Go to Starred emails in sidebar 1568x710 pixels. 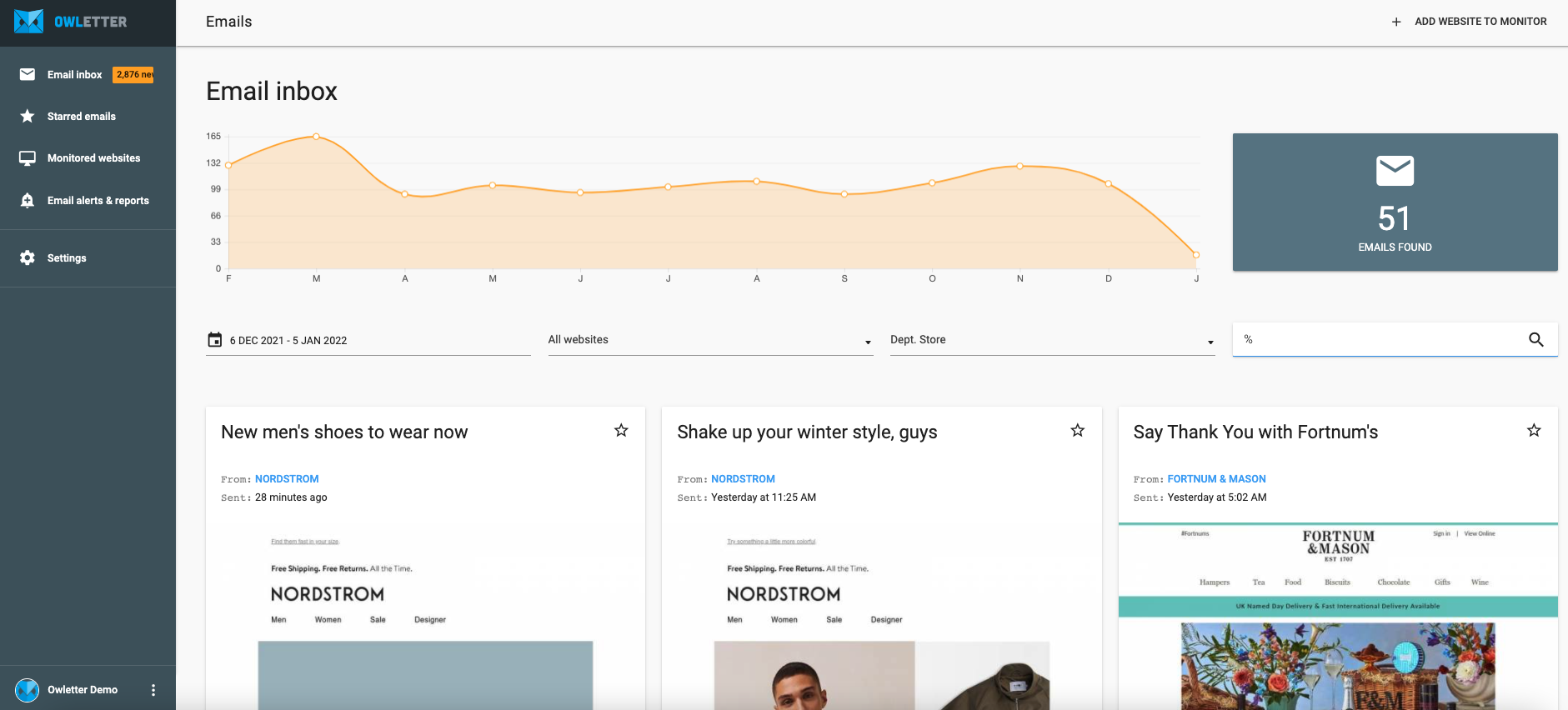click(81, 117)
